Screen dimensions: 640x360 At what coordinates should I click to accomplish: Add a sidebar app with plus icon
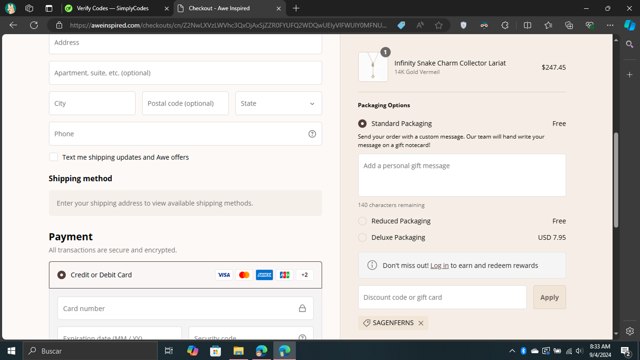click(629, 75)
